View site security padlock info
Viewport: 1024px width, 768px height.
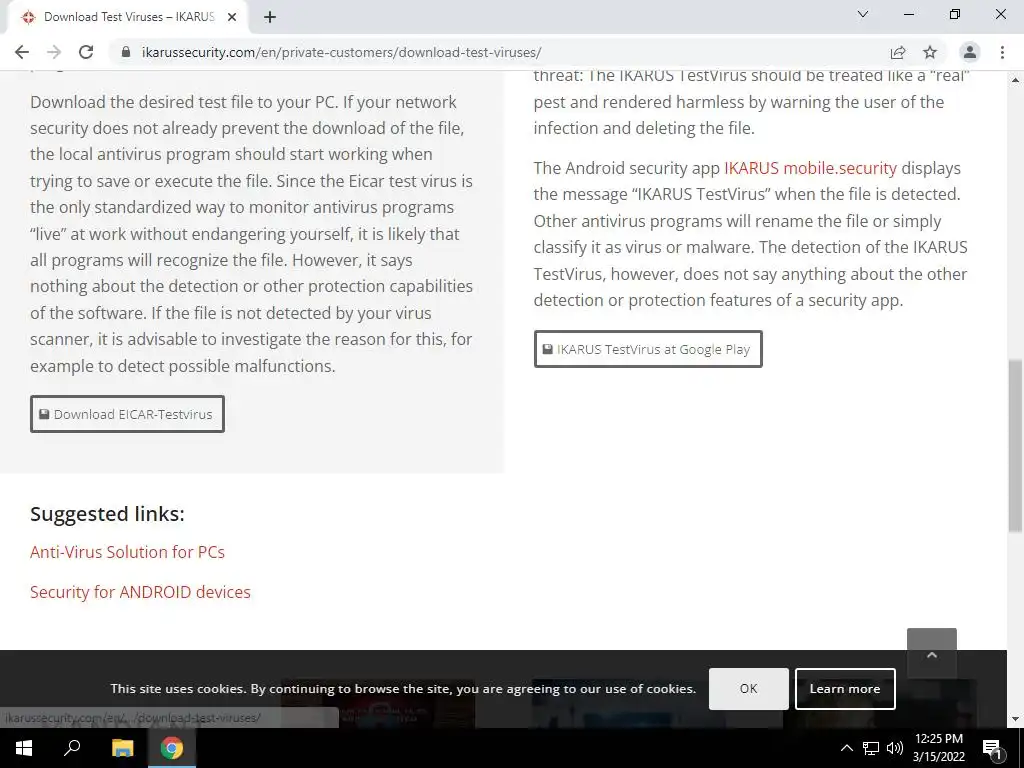[x=127, y=52]
